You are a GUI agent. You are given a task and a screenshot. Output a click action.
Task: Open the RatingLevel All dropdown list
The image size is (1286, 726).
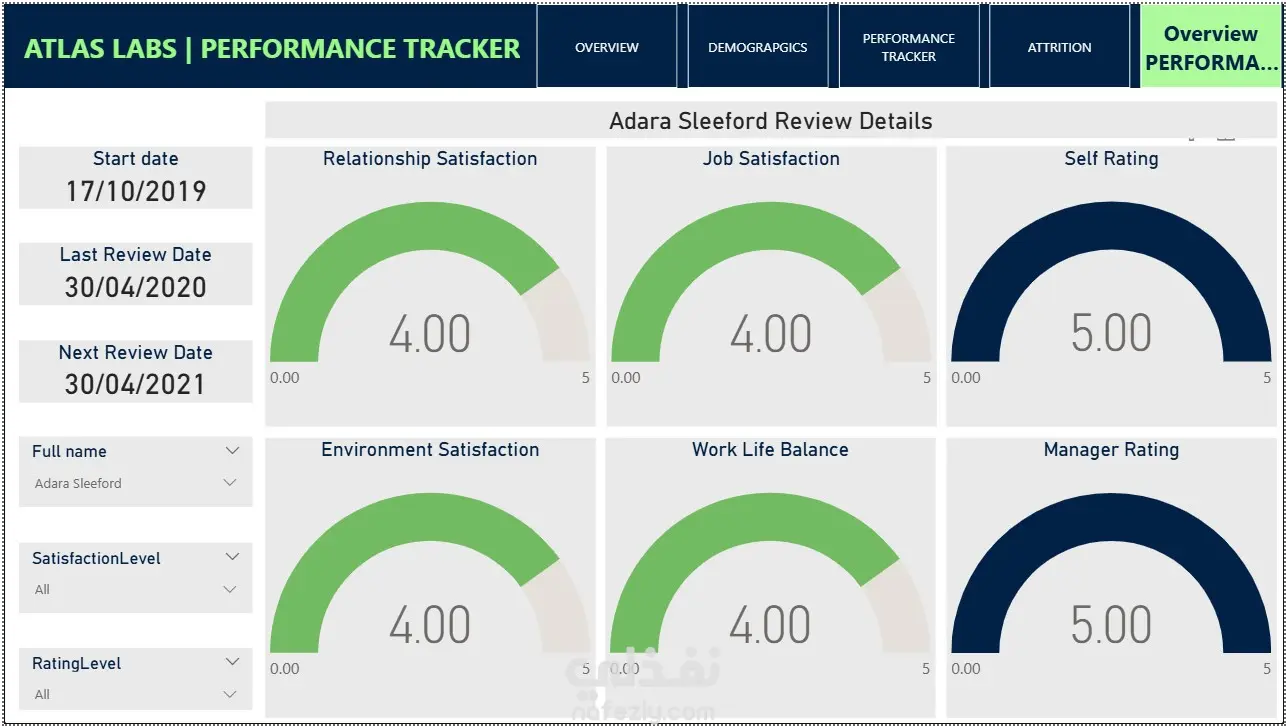[135, 694]
